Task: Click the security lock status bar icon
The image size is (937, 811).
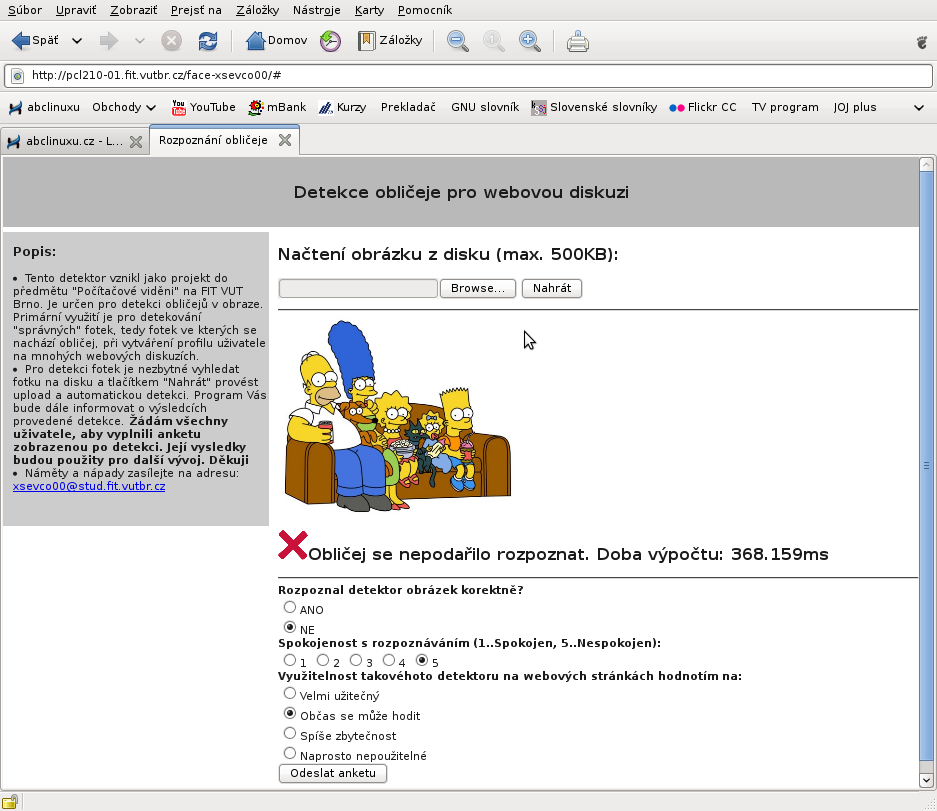Action: (10, 801)
